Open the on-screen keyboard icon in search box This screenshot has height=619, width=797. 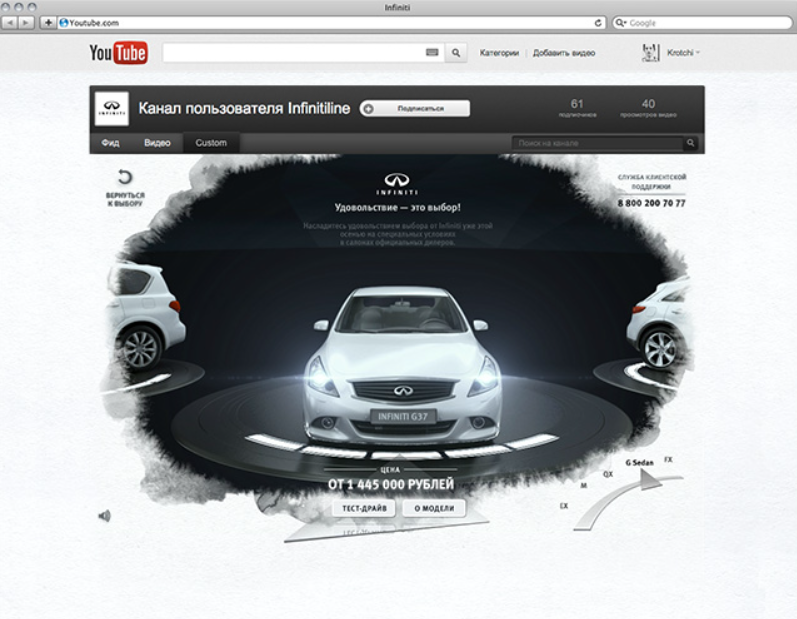point(432,52)
